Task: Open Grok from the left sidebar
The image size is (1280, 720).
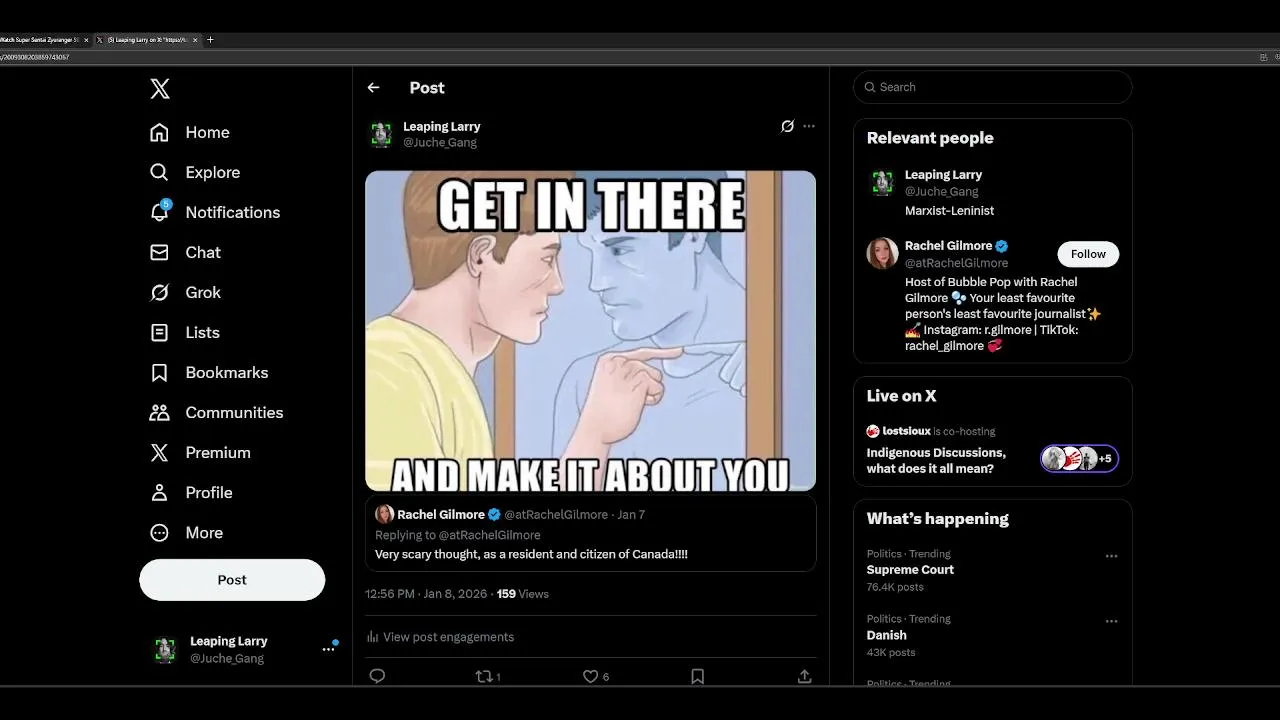Action: (160, 292)
